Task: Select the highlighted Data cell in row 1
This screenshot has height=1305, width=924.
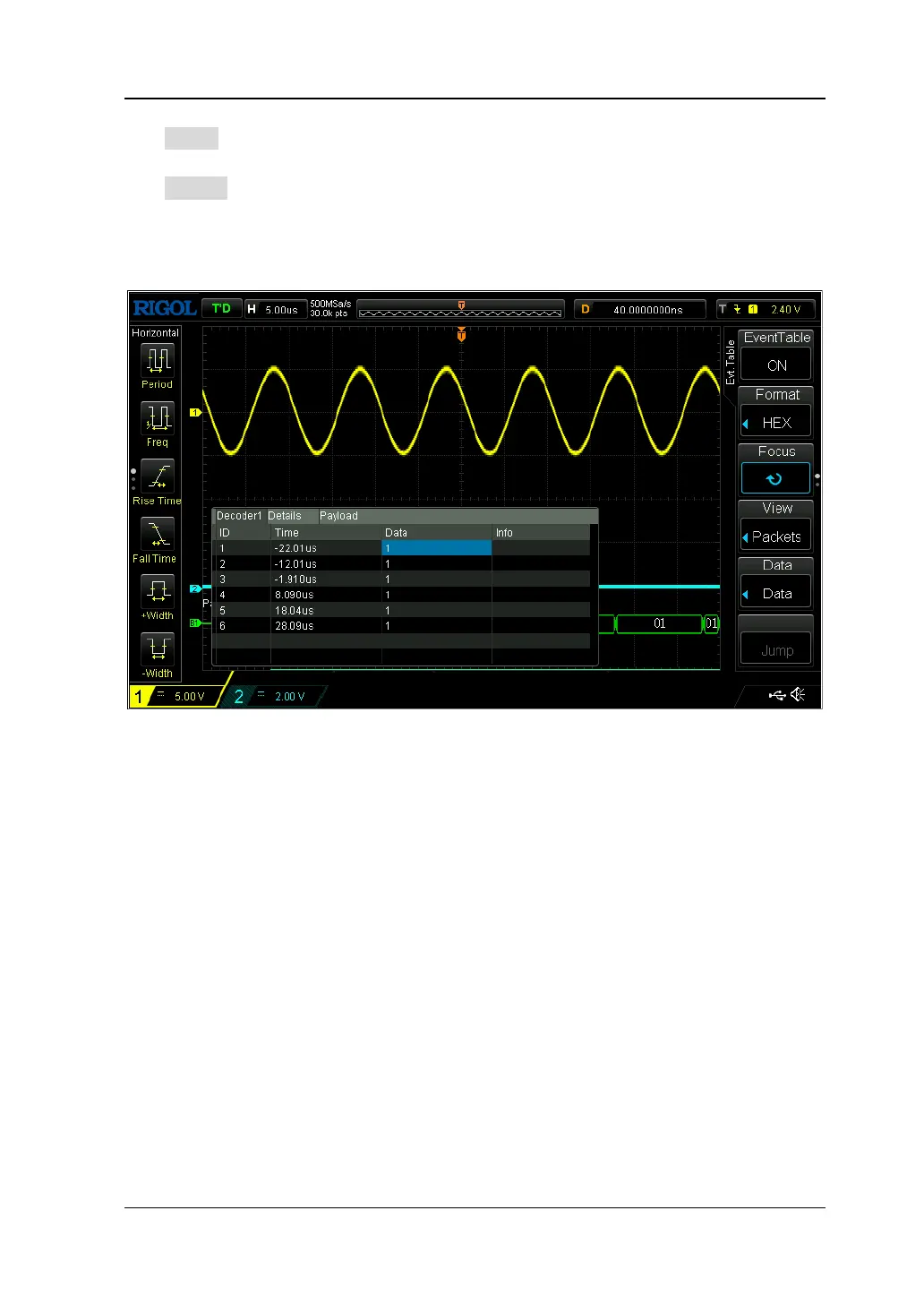Action: pos(437,548)
